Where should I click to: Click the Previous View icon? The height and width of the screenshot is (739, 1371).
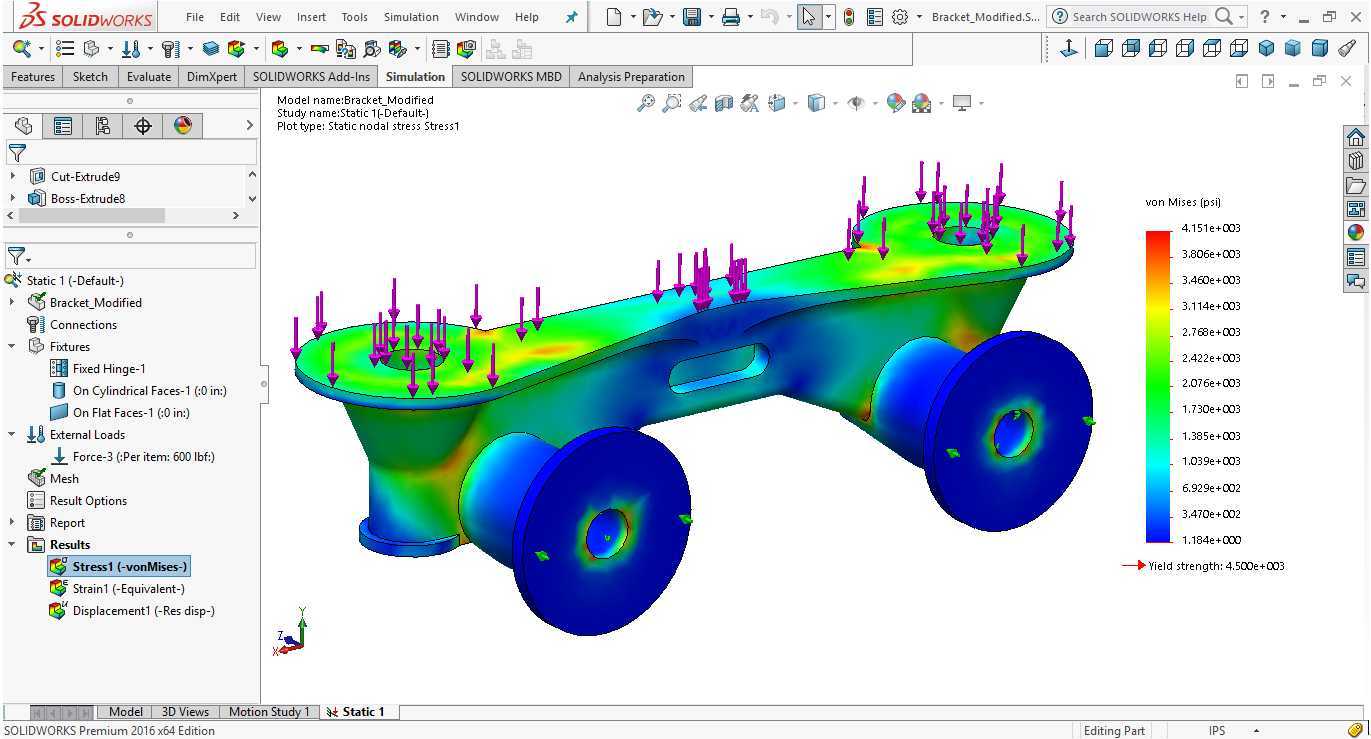click(x=698, y=102)
